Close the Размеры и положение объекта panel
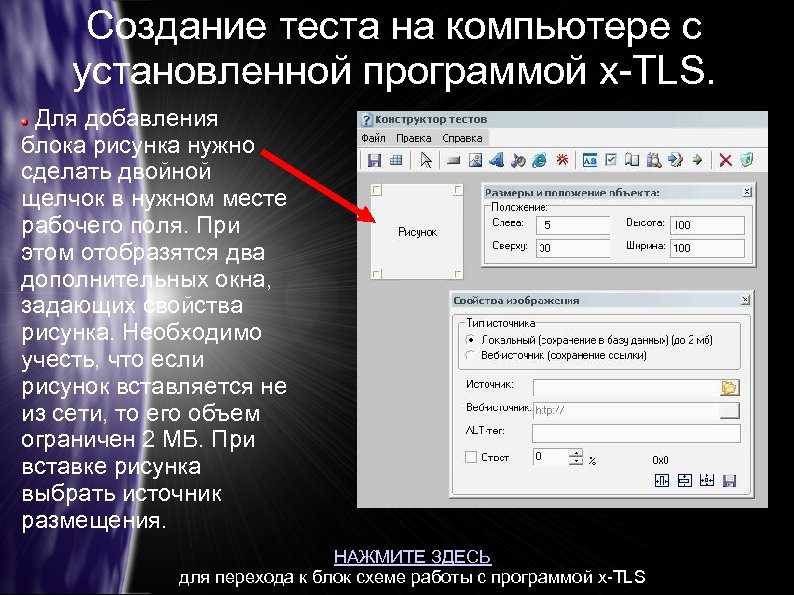 [747, 192]
